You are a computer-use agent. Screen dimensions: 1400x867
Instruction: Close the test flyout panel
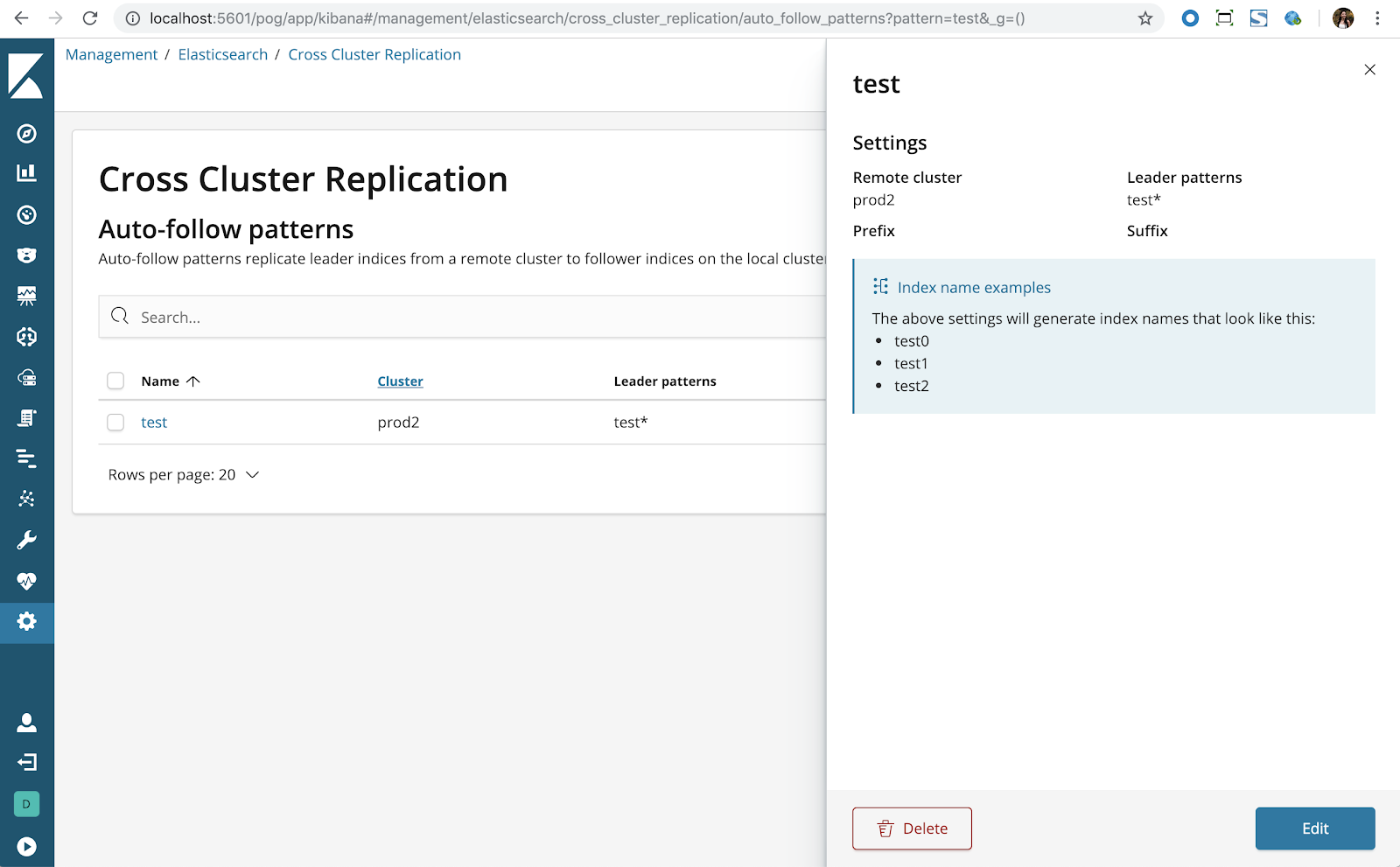tap(1369, 70)
